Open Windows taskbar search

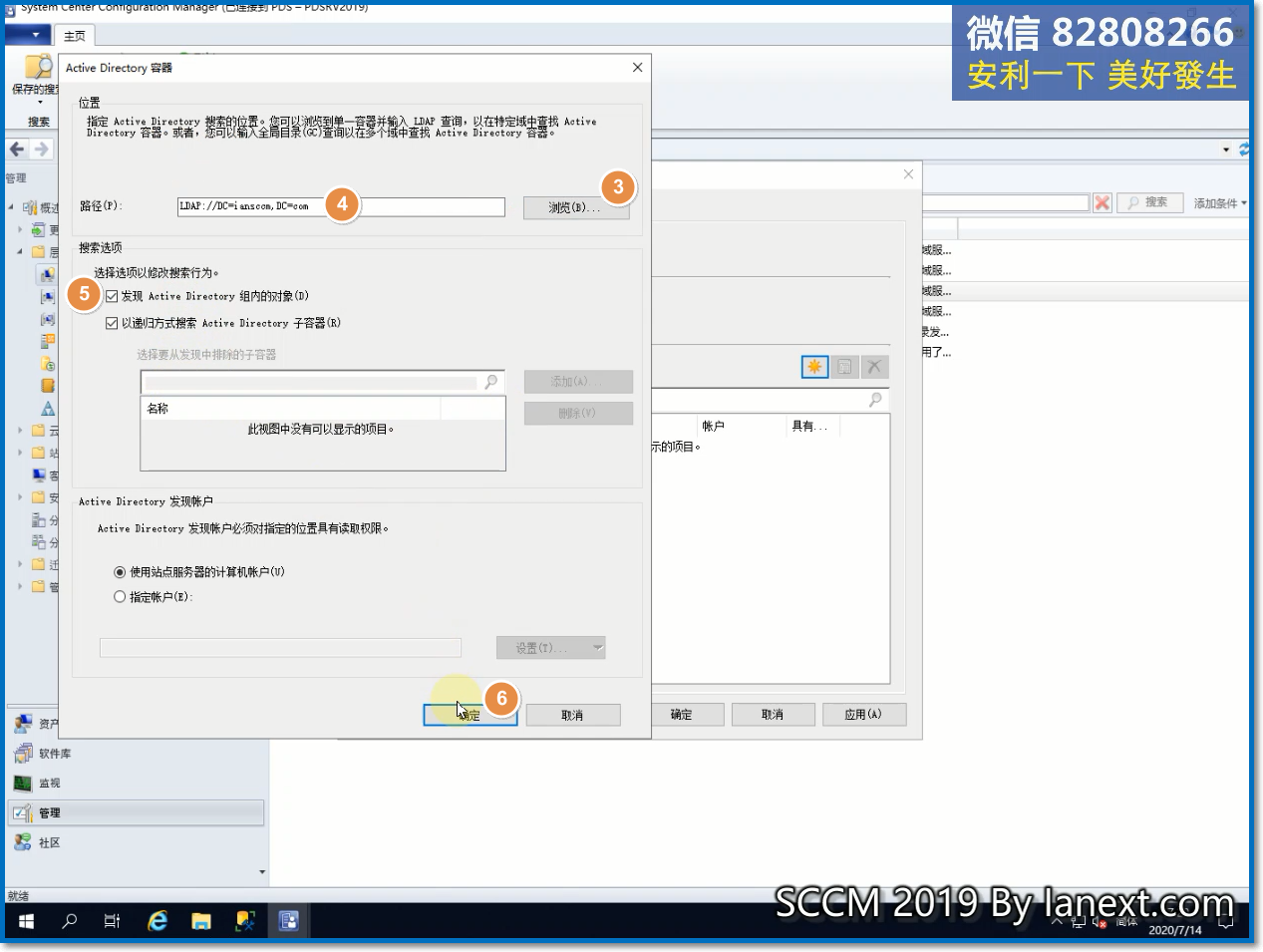pos(70,921)
